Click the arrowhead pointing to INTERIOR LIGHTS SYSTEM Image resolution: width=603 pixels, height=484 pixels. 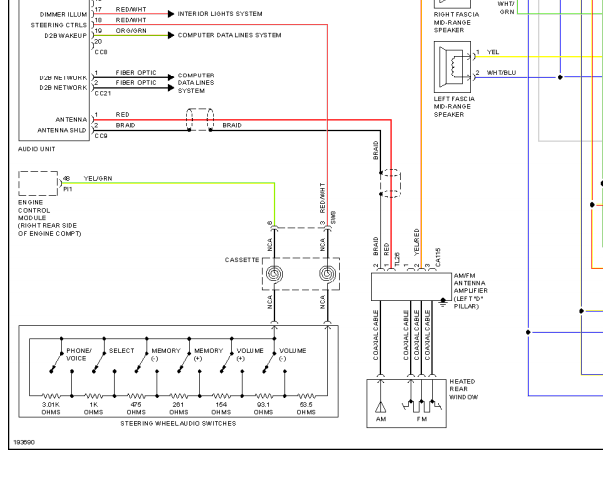tap(171, 14)
